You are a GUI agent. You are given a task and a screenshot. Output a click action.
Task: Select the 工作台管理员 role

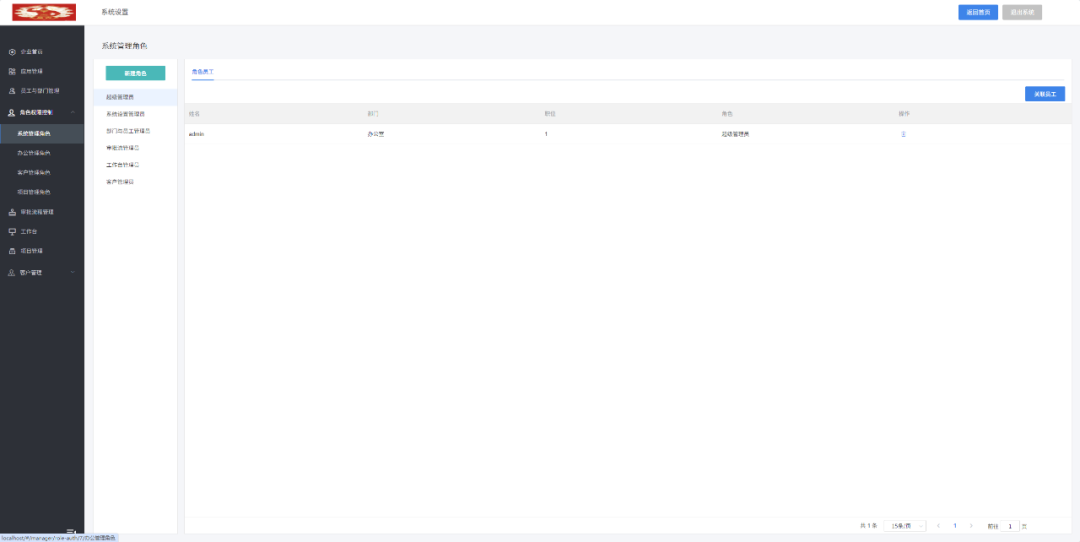coord(135,165)
